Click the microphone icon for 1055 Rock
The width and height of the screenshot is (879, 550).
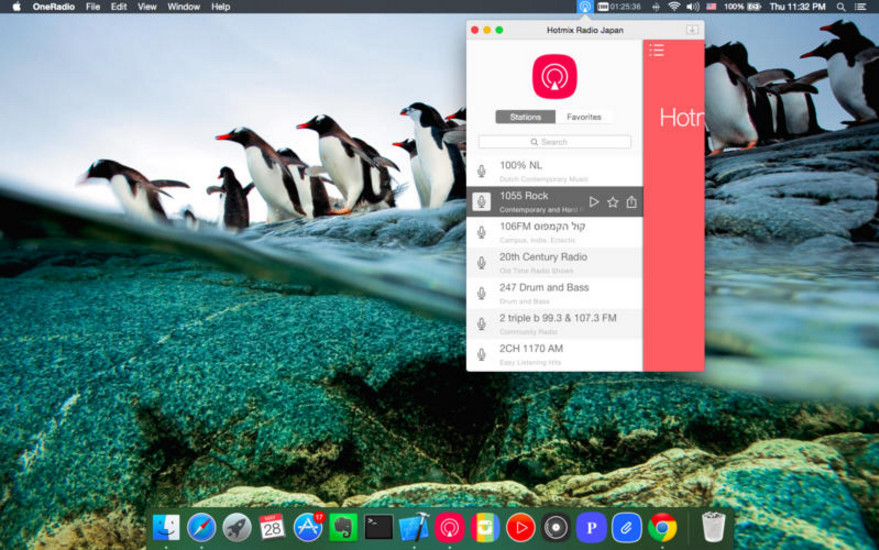(x=481, y=202)
